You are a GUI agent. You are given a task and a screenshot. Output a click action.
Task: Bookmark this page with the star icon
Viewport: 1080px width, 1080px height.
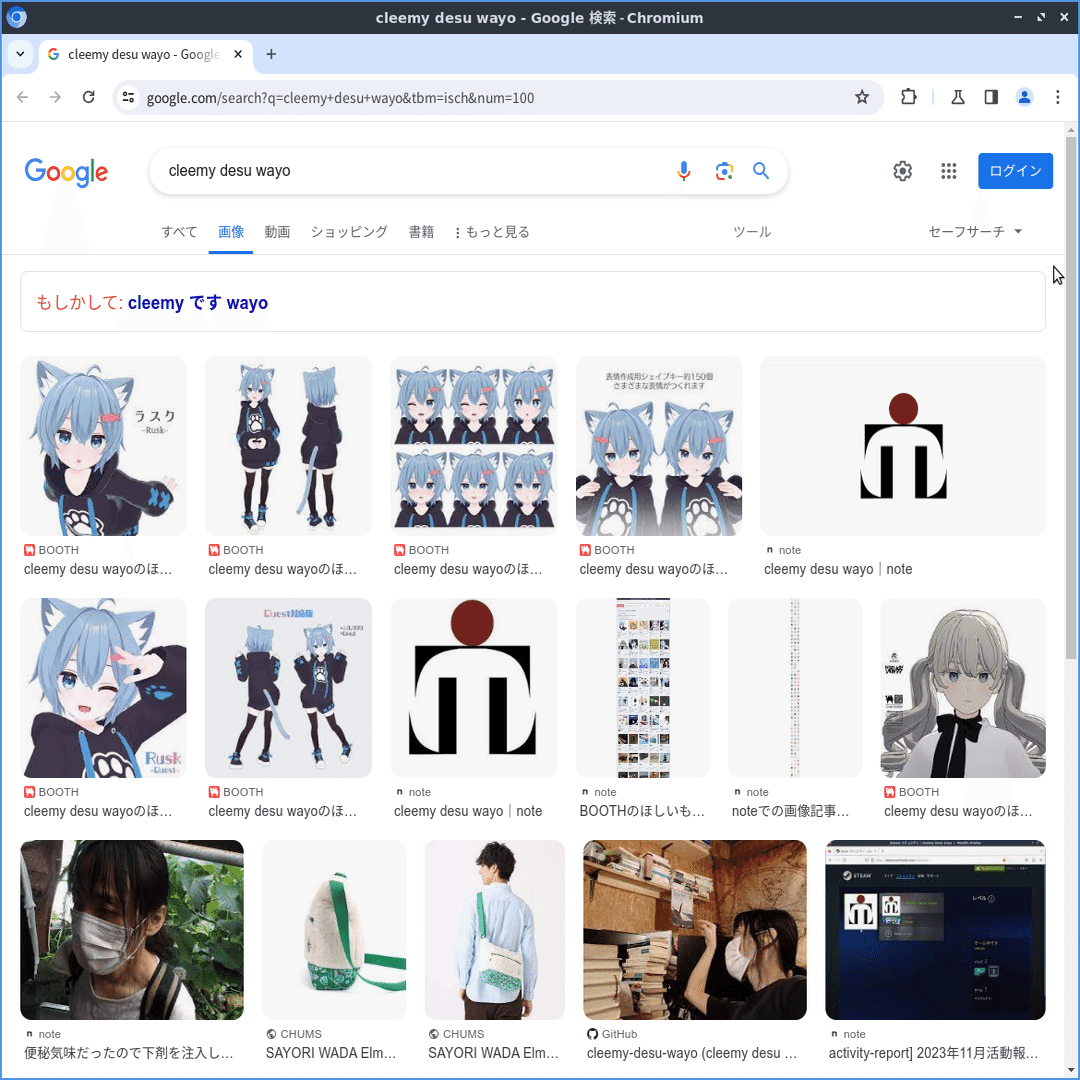[862, 97]
